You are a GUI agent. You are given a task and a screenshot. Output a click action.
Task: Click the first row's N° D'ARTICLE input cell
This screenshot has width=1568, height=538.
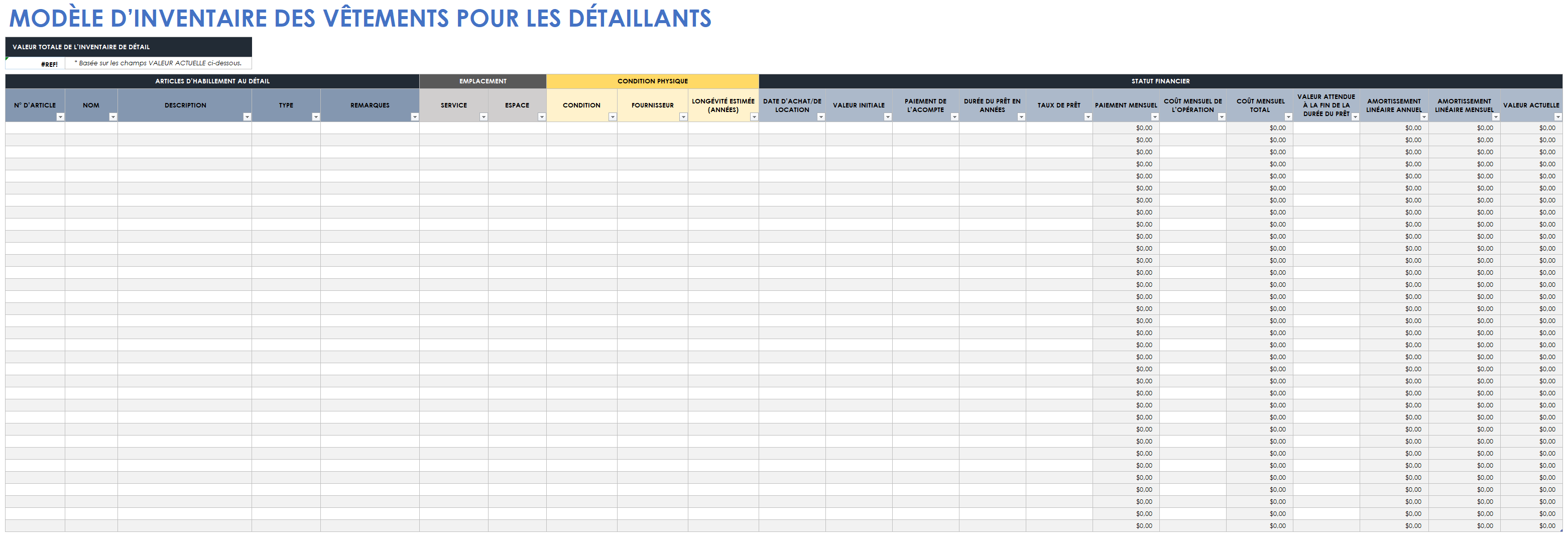coord(35,128)
